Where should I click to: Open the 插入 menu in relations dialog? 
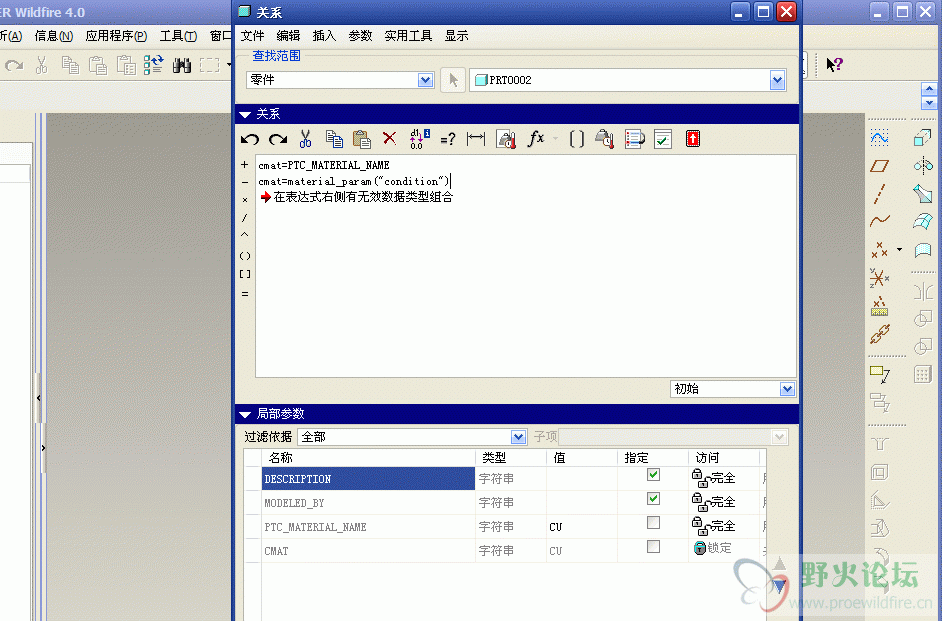click(x=324, y=36)
